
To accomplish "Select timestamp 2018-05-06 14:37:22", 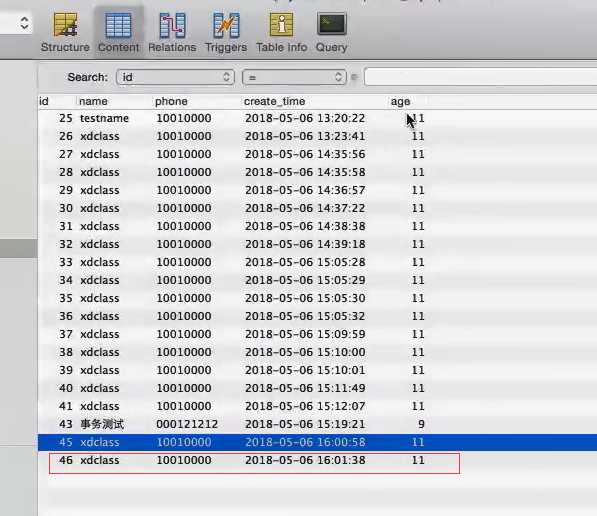I will [305, 208].
